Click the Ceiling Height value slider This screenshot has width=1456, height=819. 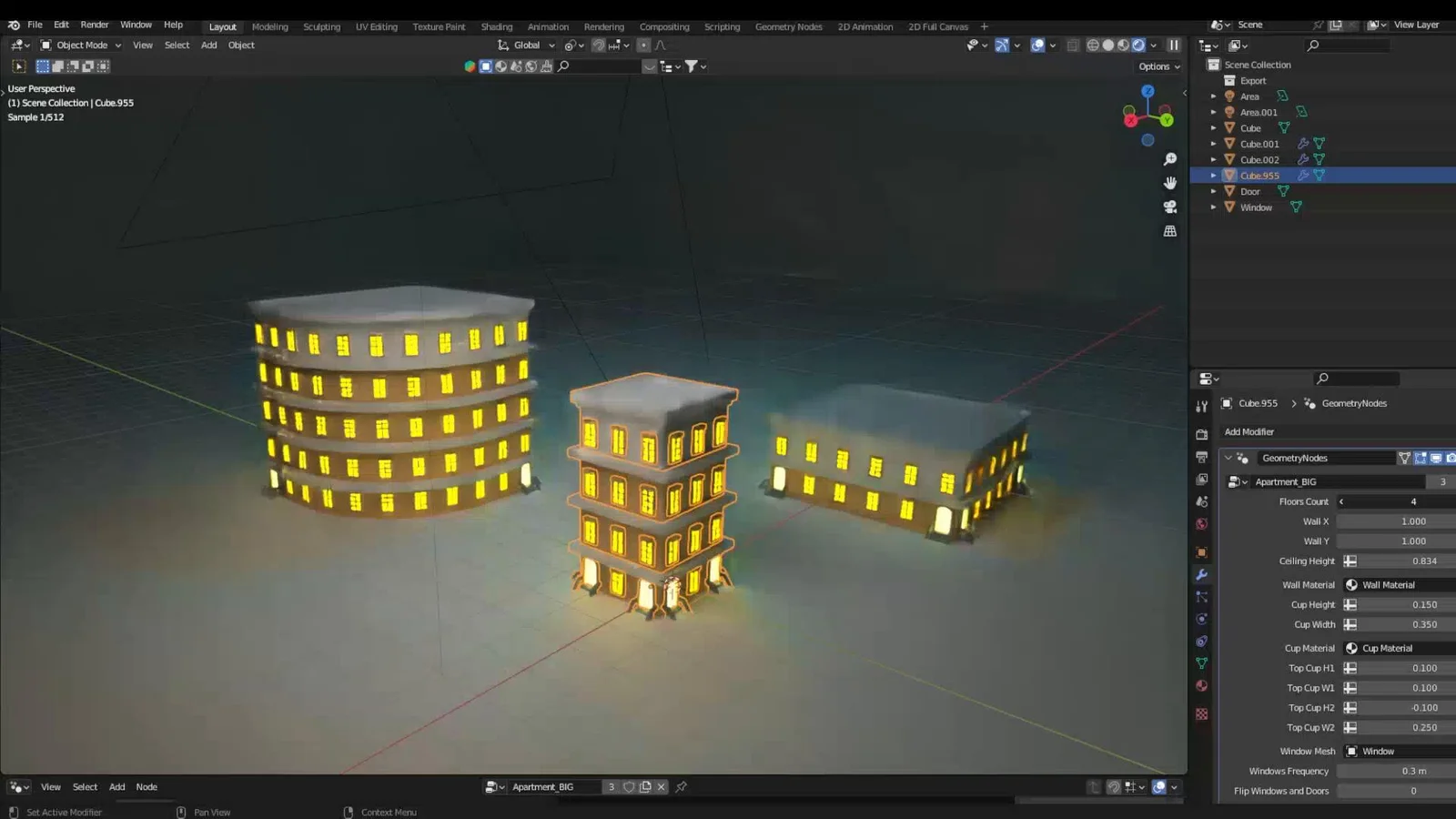[x=1407, y=561]
